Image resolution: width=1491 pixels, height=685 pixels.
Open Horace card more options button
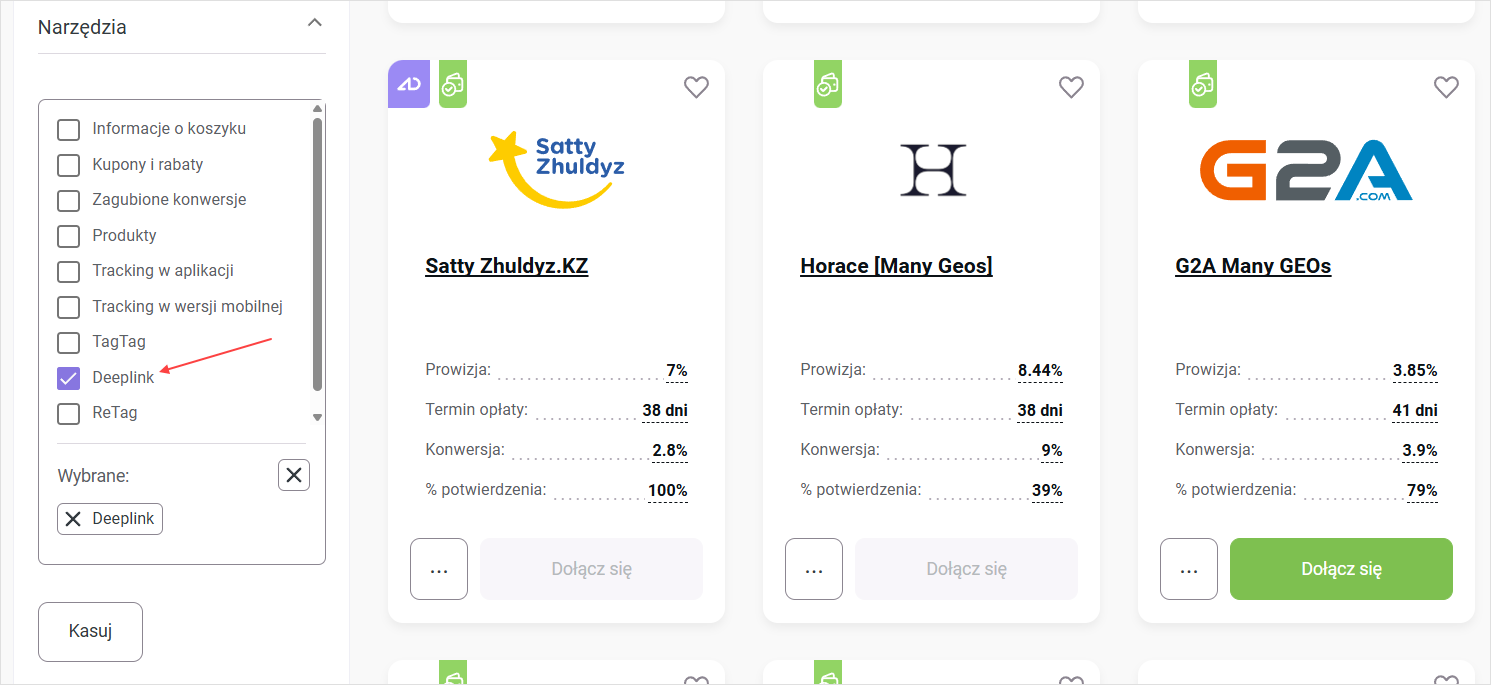[x=814, y=569]
